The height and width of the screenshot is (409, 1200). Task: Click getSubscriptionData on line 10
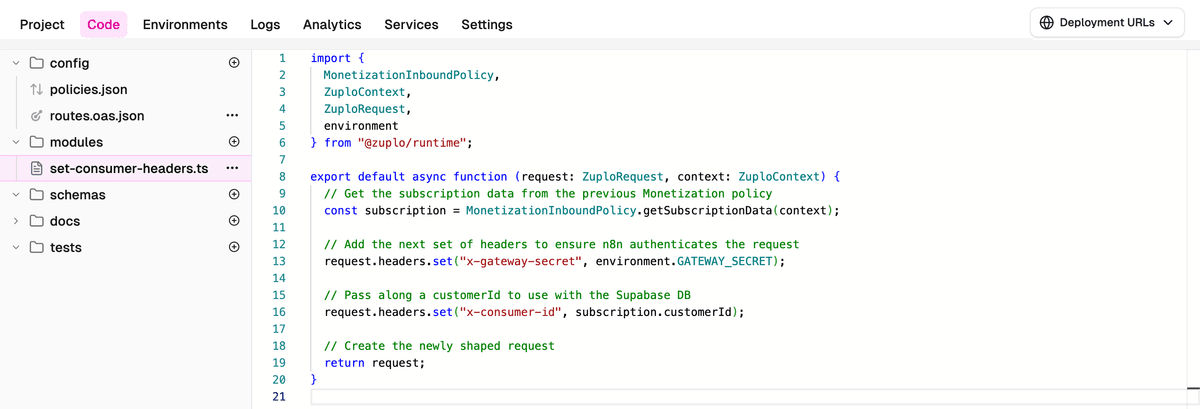pos(707,210)
